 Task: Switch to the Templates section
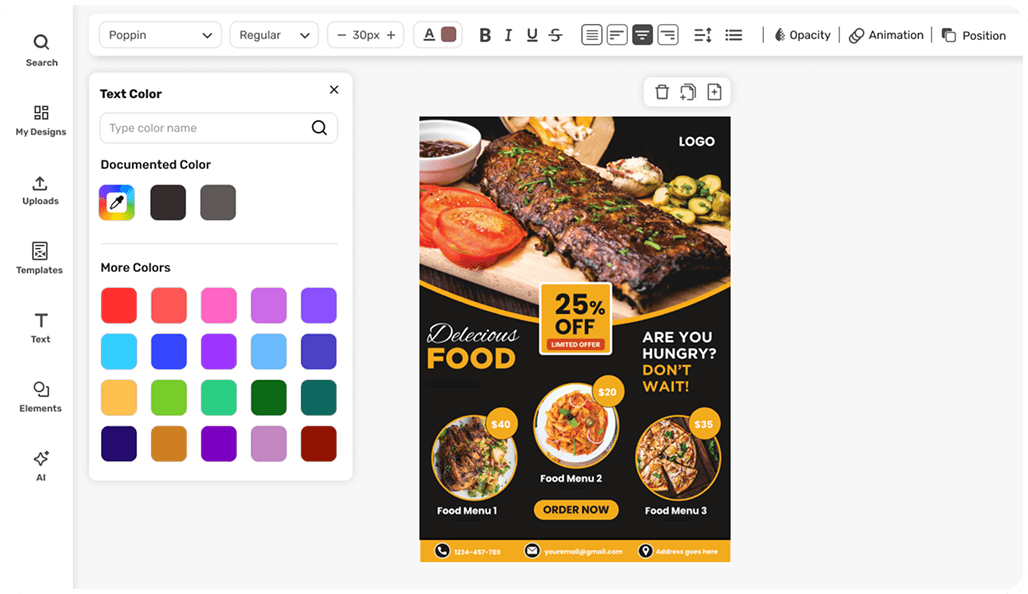click(41, 258)
